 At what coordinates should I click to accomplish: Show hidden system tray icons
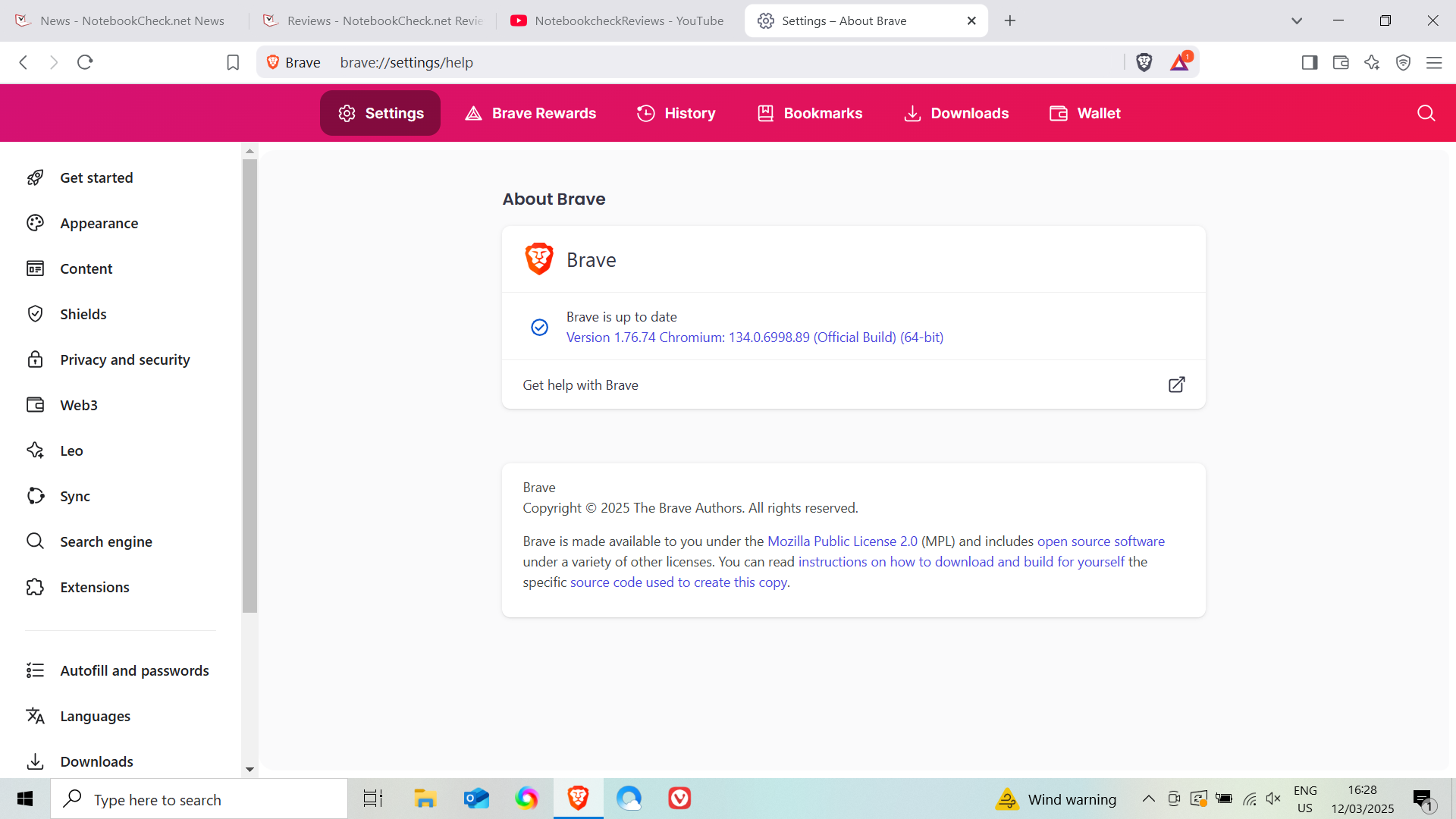coord(1149,799)
